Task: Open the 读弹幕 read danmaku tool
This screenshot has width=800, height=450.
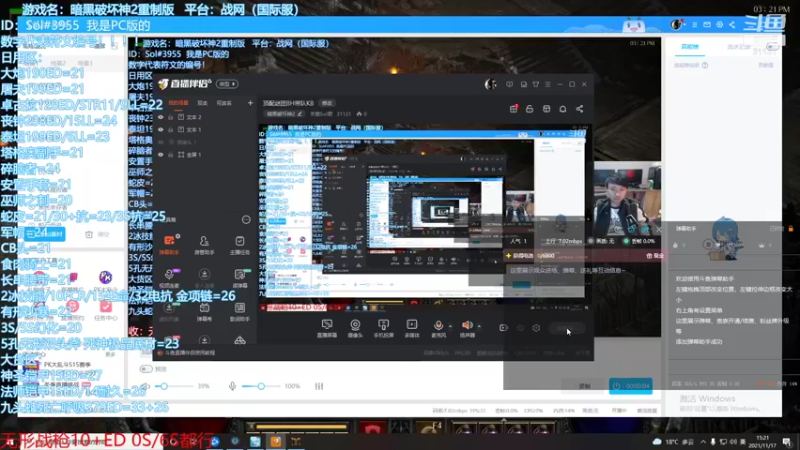Action: click(x=239, y=278)
